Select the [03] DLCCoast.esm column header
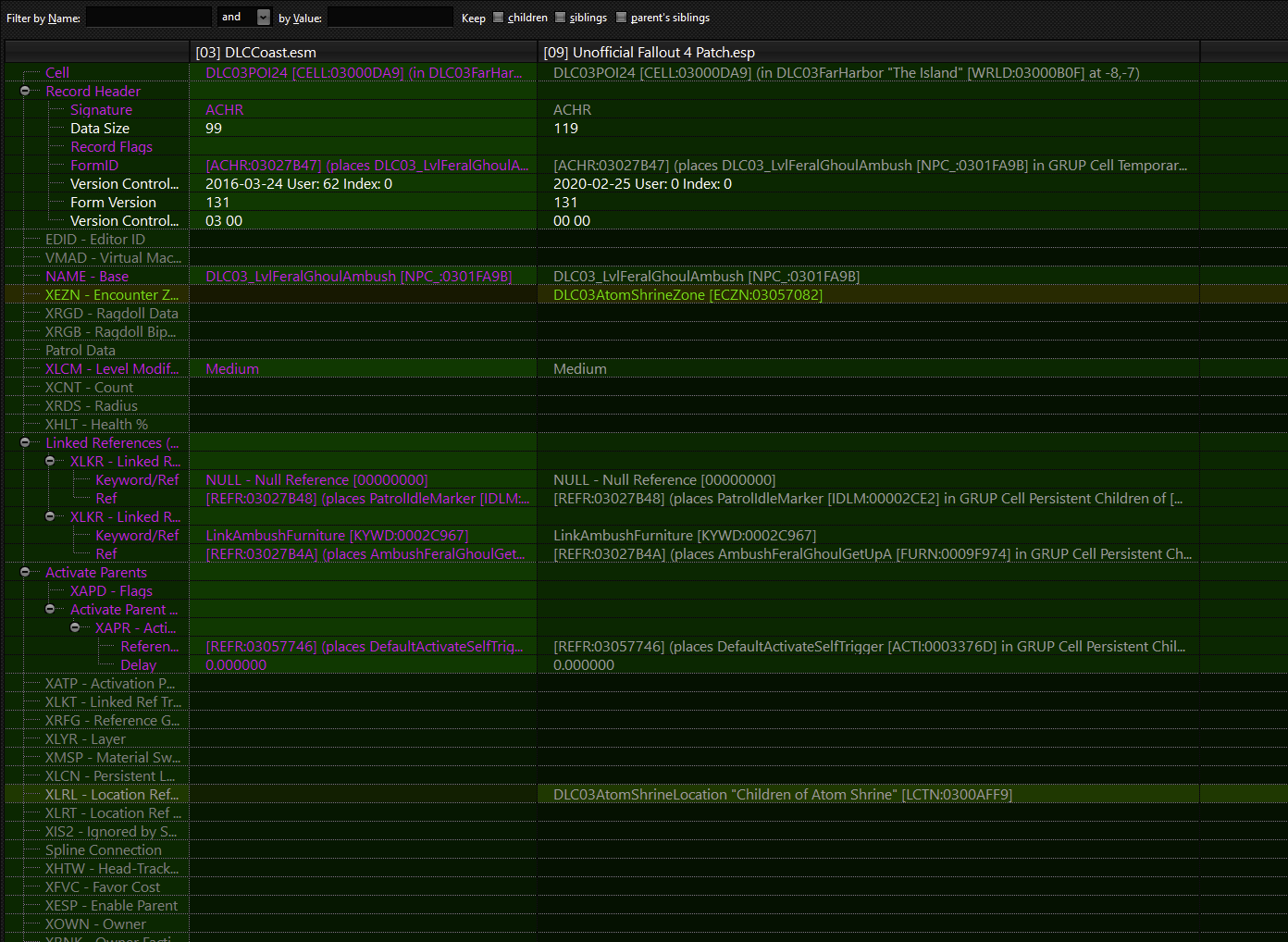 tap(364, 52)
